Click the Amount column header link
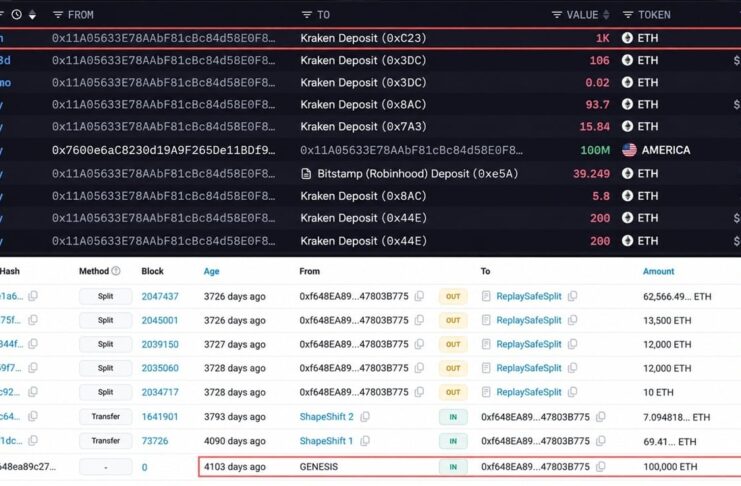Viewport: 741px width, 486px height. pyautogui.click(x=658, y=271)
